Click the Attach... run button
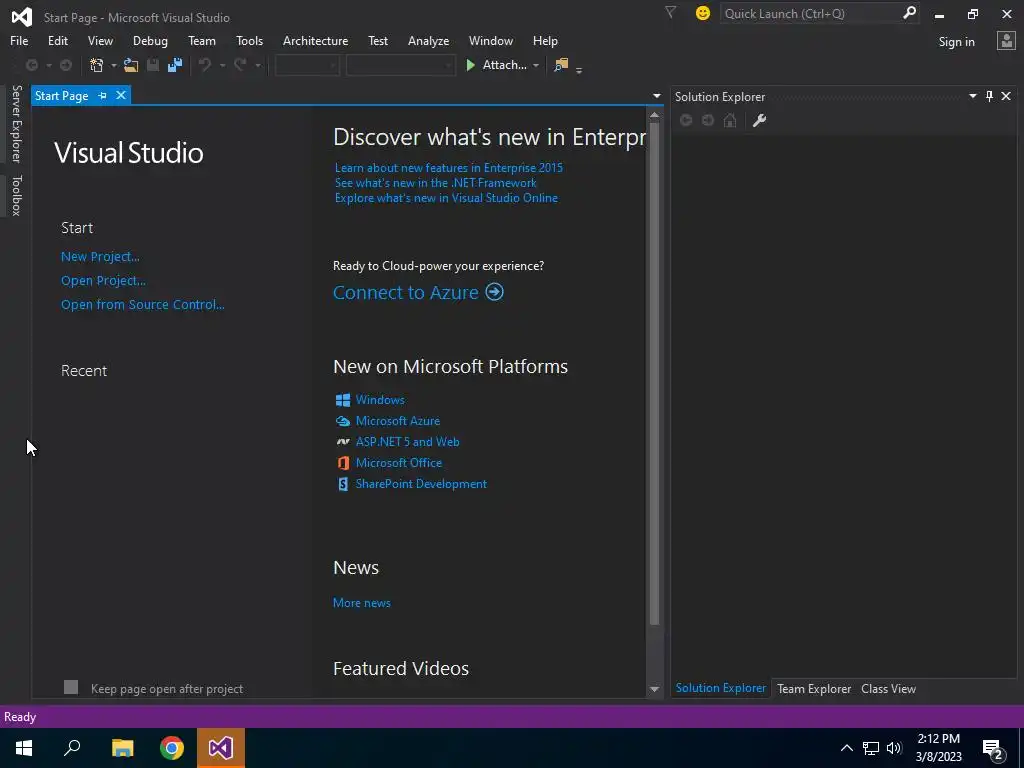This screenshot has height=768, width=1024. tap(496, 65)
